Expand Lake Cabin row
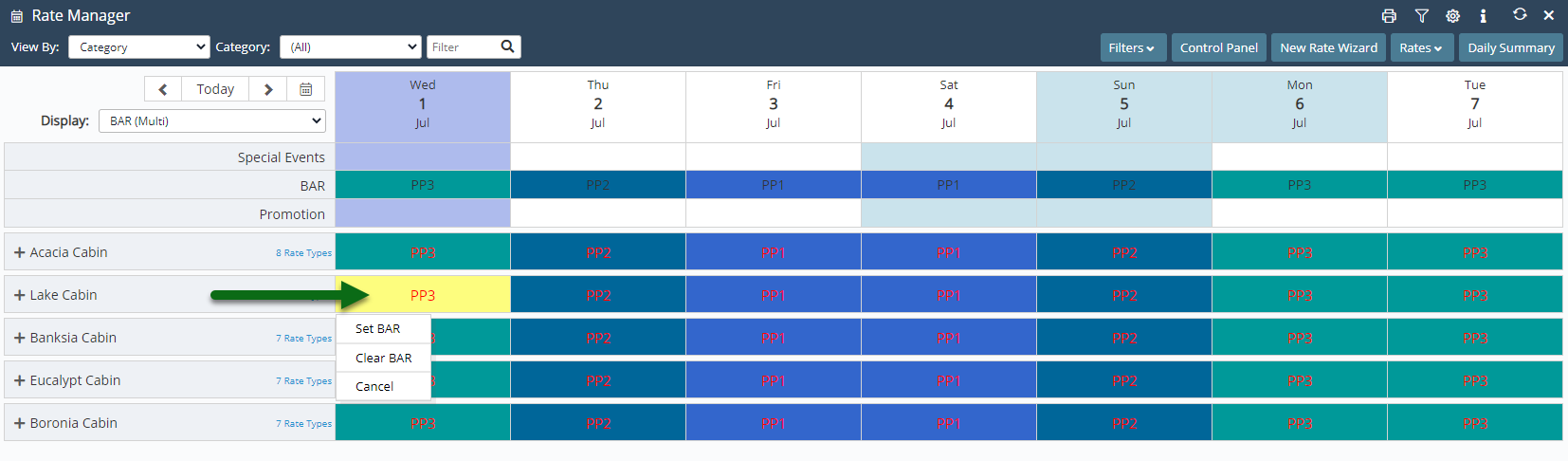 pyautogui.click(x=19, y=295)
